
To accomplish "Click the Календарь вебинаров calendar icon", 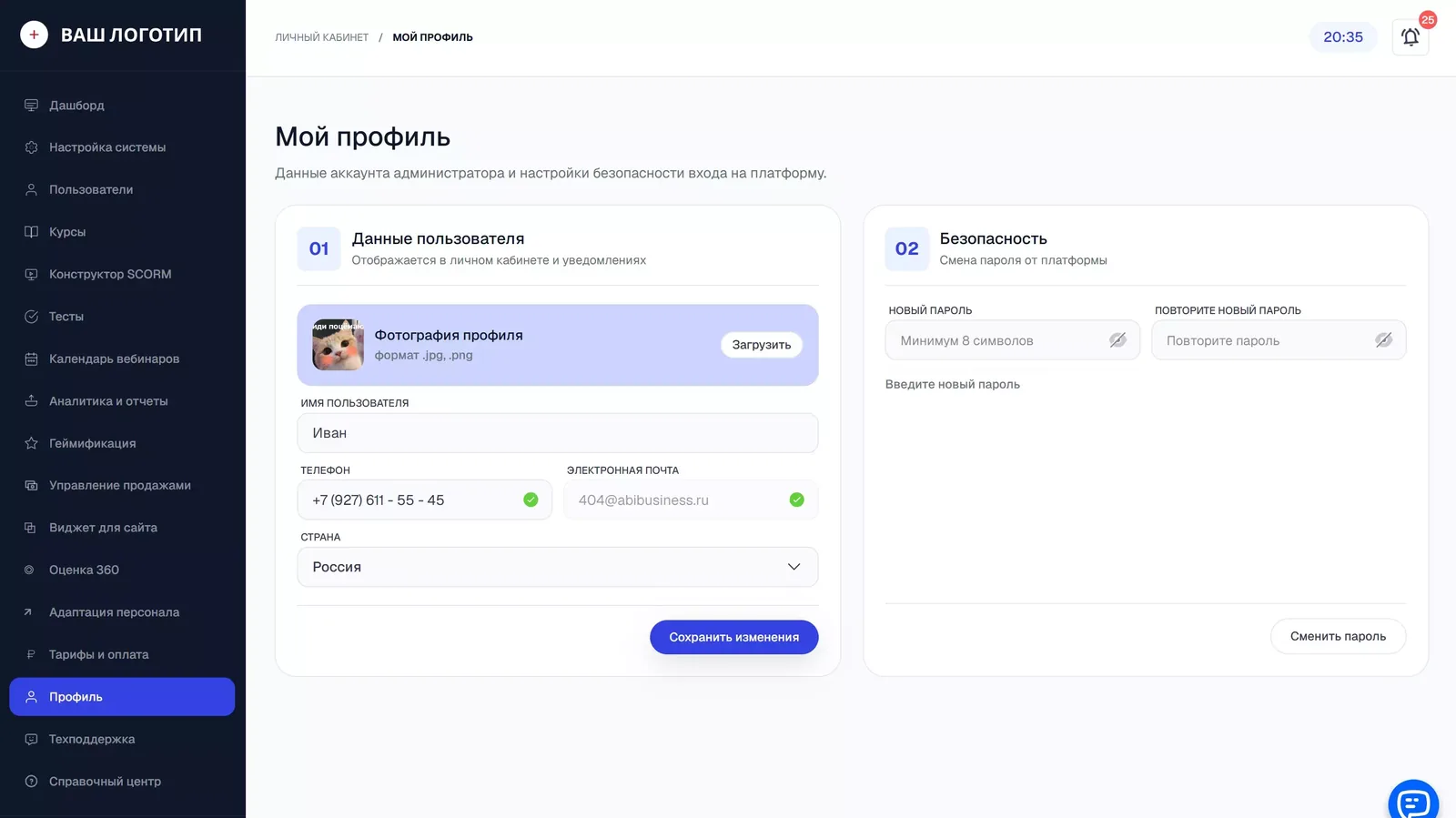I will coord(31,359).
